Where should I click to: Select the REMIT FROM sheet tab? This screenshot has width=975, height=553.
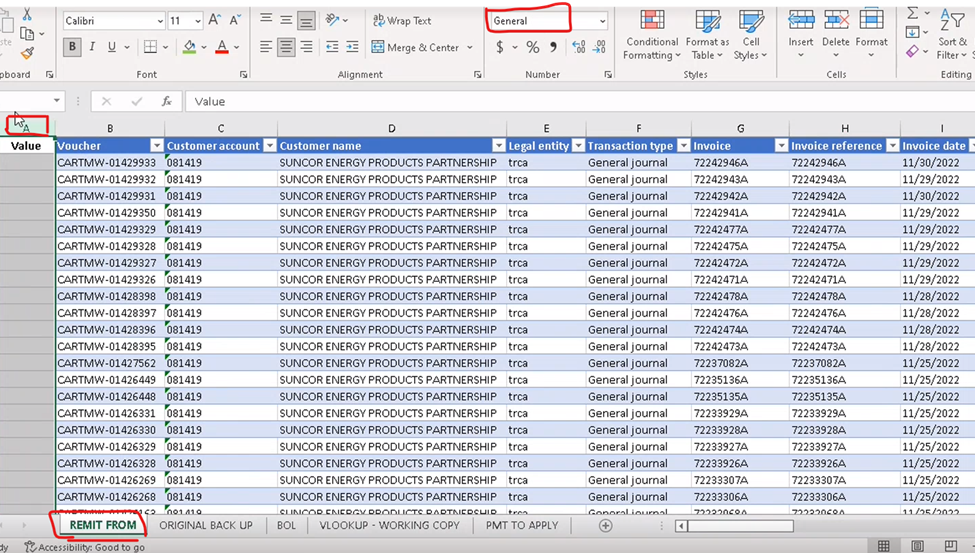(x=103, y=526)
